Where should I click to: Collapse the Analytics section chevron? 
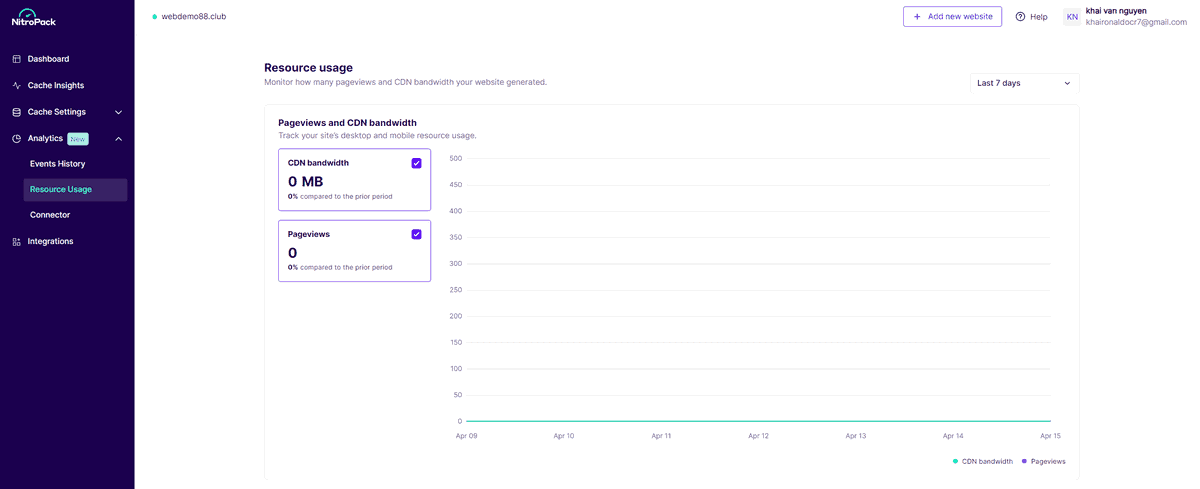(x=118, y=139)
